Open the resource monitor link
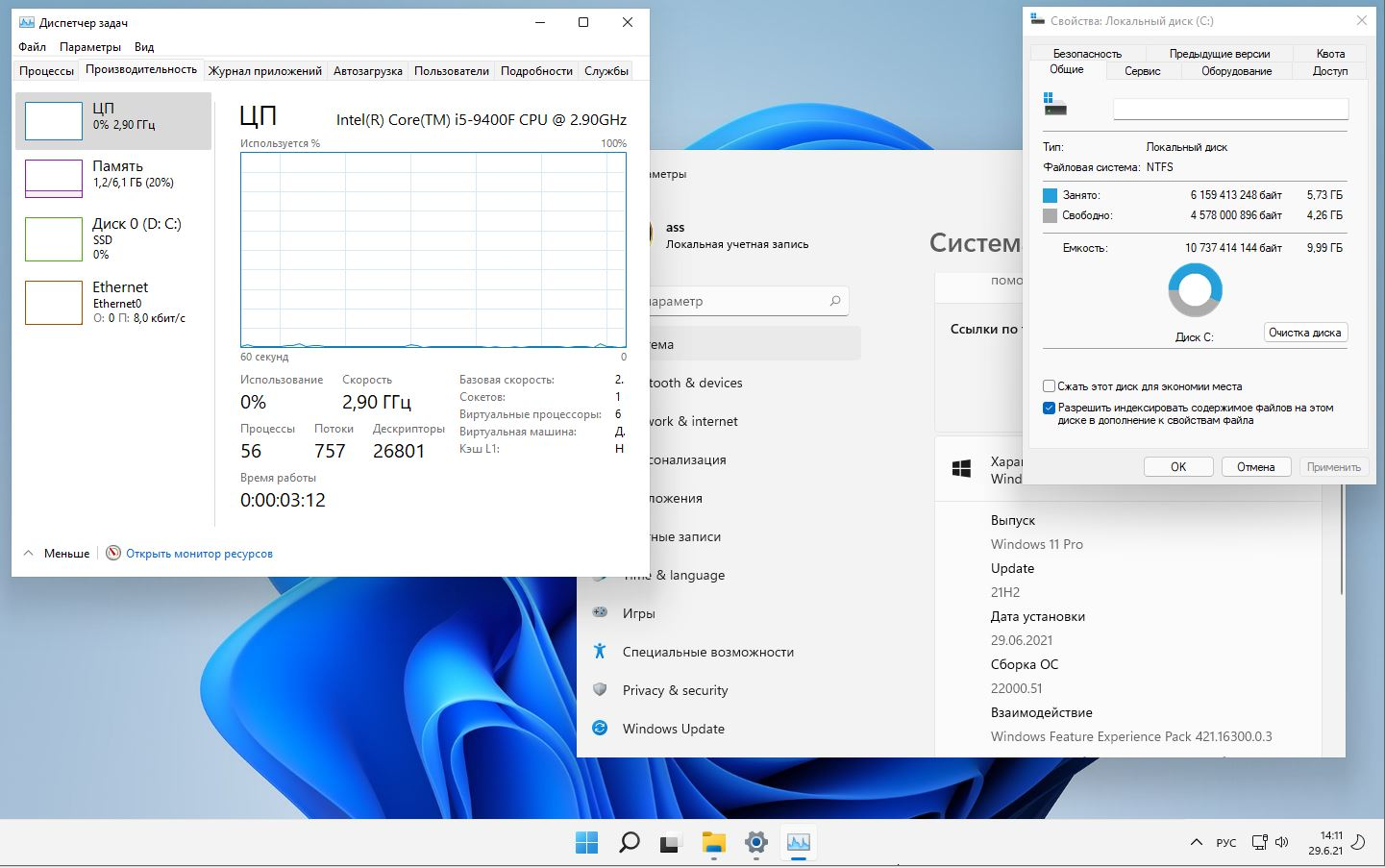The height and width of the screenshot is (868, 1385). coord(199,554)
